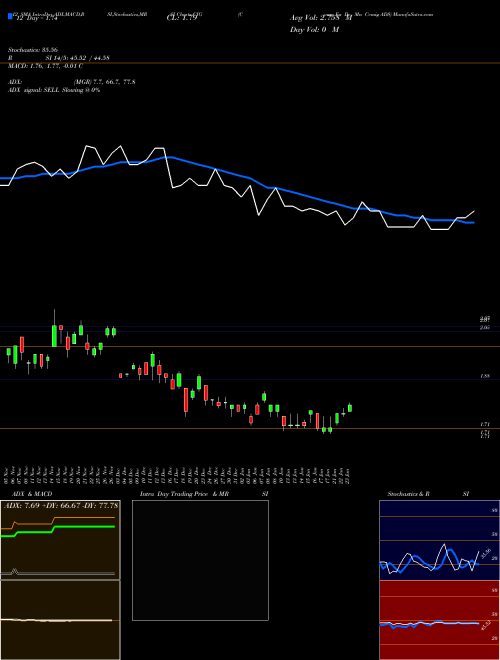Click the 'SI 14/3: 45.52 / 44.58' reading
This screenshot has height=660, width=500.
point(78,58)
